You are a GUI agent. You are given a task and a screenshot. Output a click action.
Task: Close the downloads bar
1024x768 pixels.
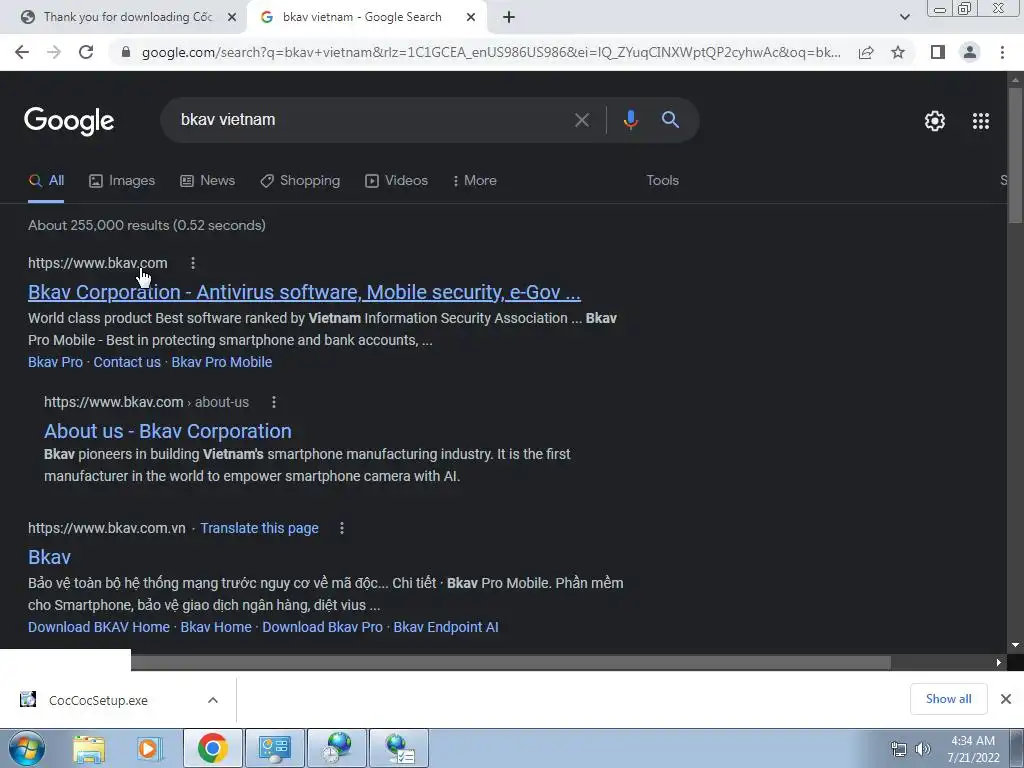coord(1006,699)
